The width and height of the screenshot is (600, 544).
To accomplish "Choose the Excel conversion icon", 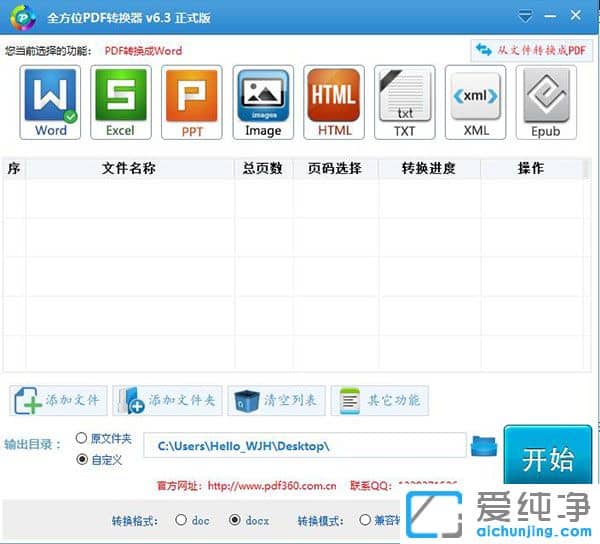I will click(121, 102).
